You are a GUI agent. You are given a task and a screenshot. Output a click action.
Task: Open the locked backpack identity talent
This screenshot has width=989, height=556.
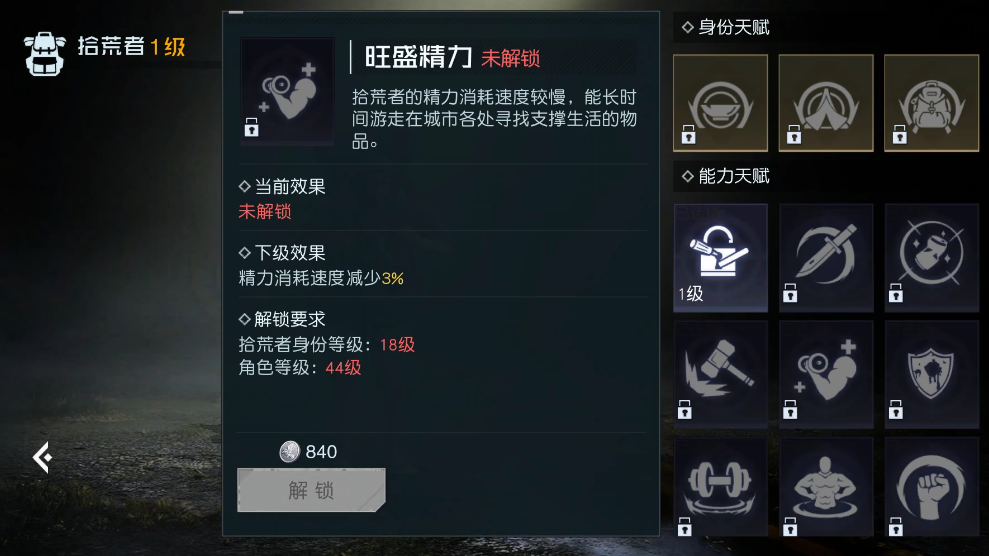[932, 103]
